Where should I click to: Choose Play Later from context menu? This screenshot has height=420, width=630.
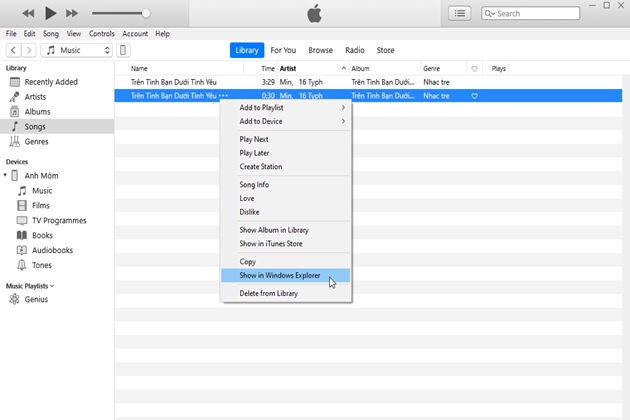point(286,153)
